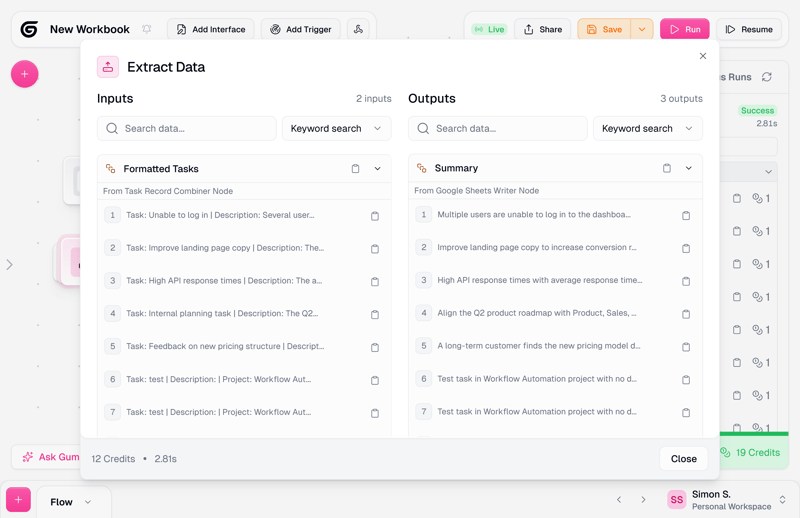Image resolution: width=800 pixels, height=518 pixels.
Task: Click the Close button in dialog footer
Action: pyautogui.click(x=683, y=459)
